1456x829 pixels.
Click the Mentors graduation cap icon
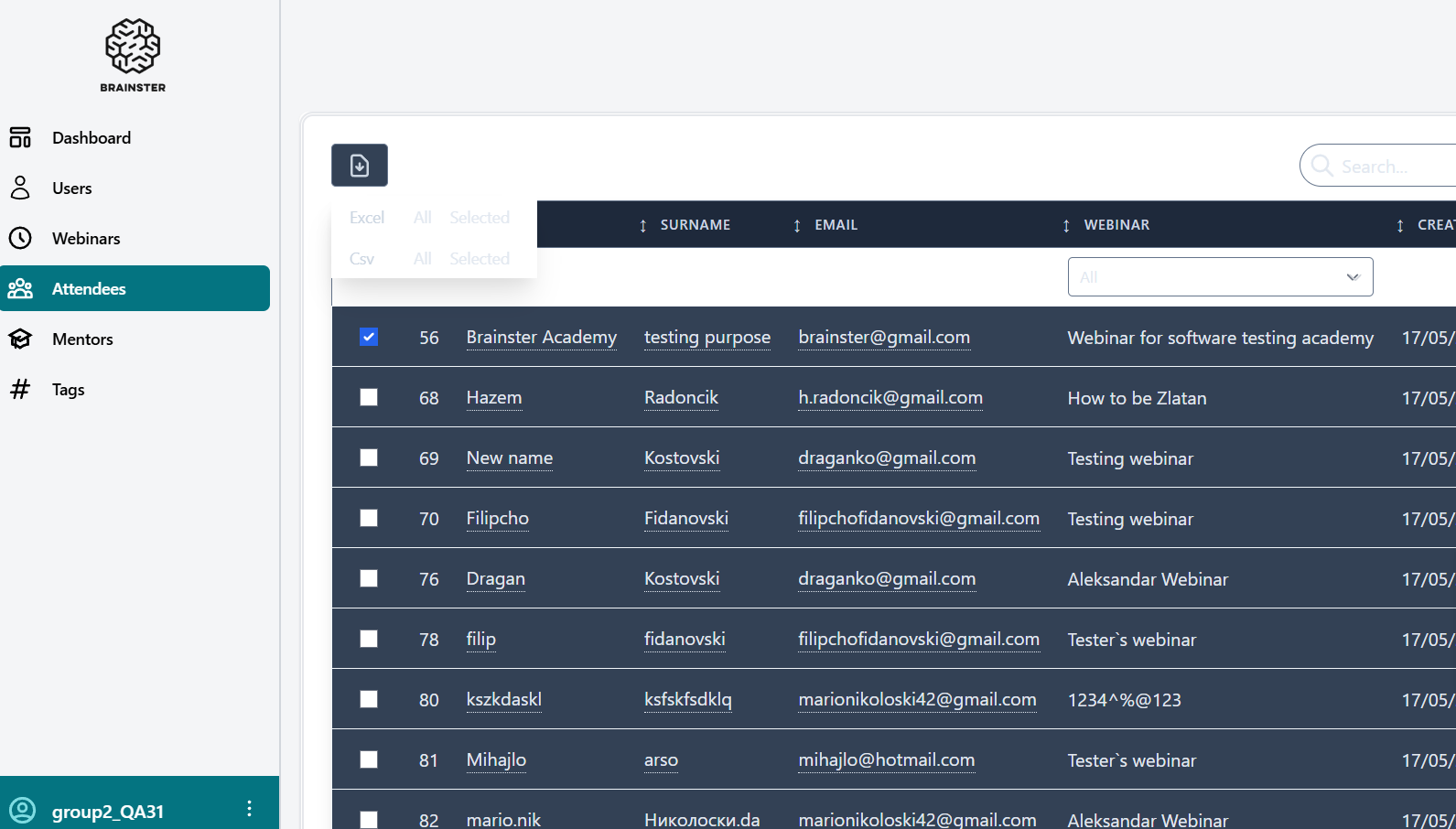coord(20,339)
